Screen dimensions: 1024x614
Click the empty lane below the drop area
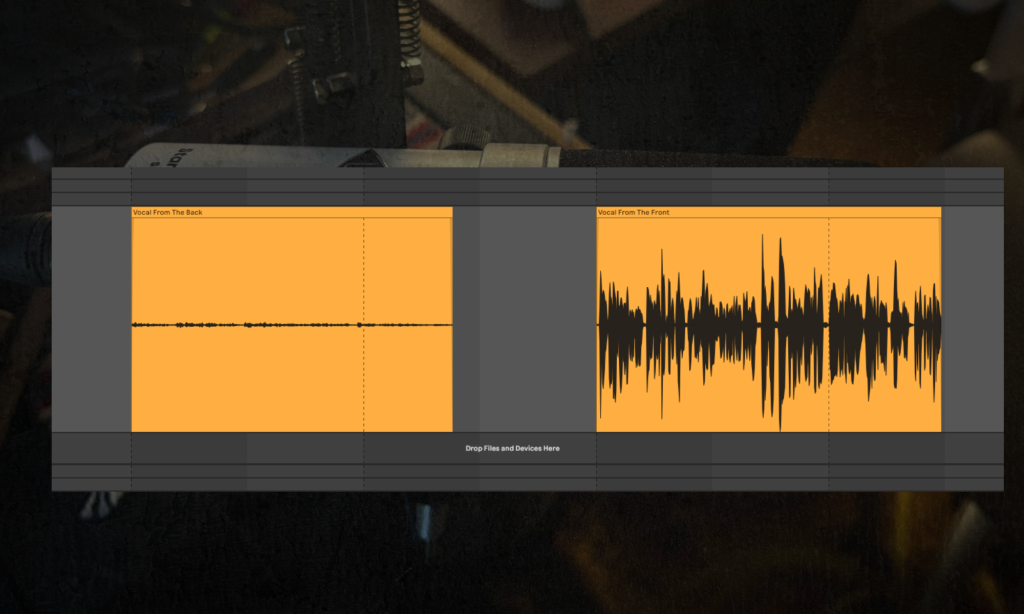pyautogui.click(x=512, y=472)
